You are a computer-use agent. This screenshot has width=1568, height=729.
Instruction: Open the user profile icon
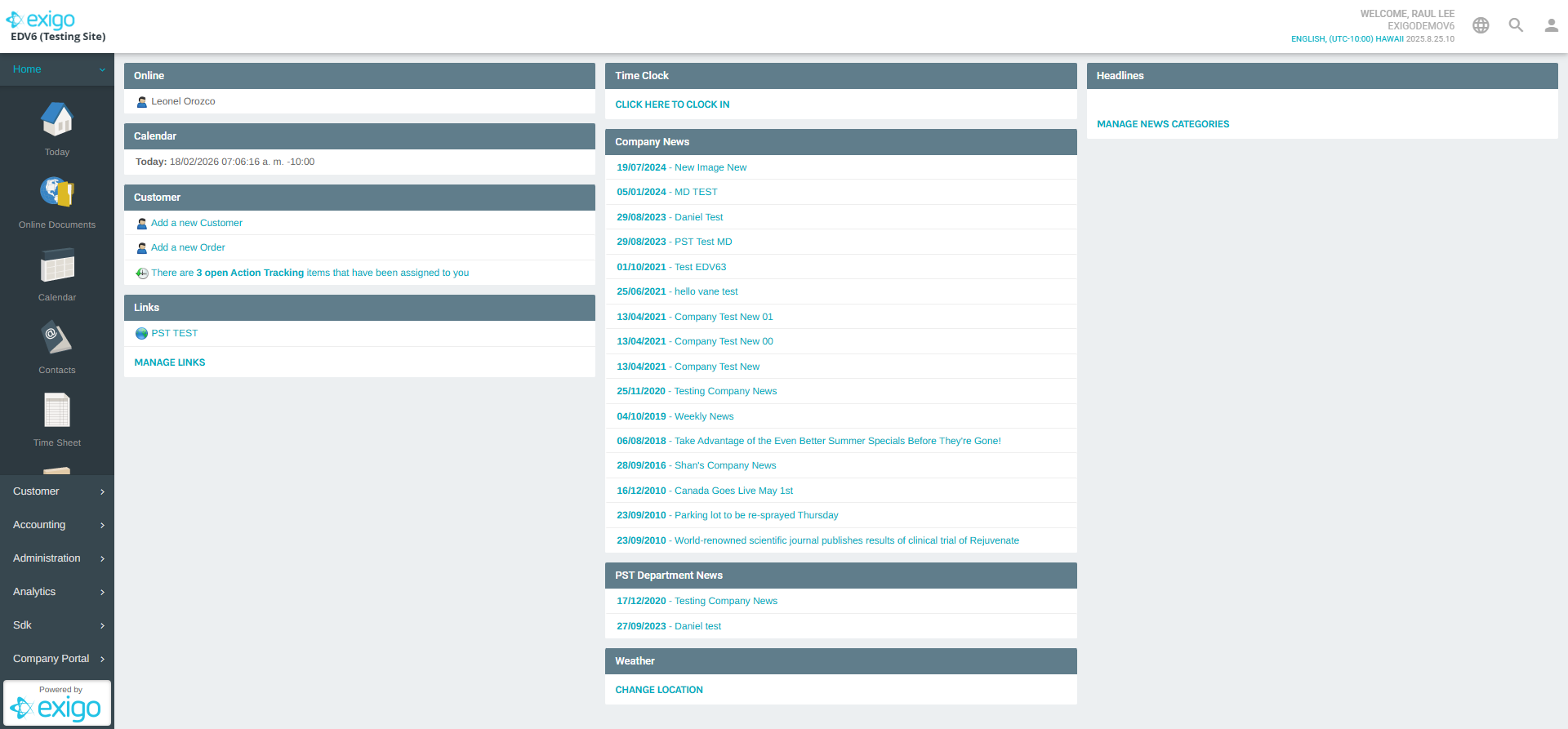click(1551, 25)
